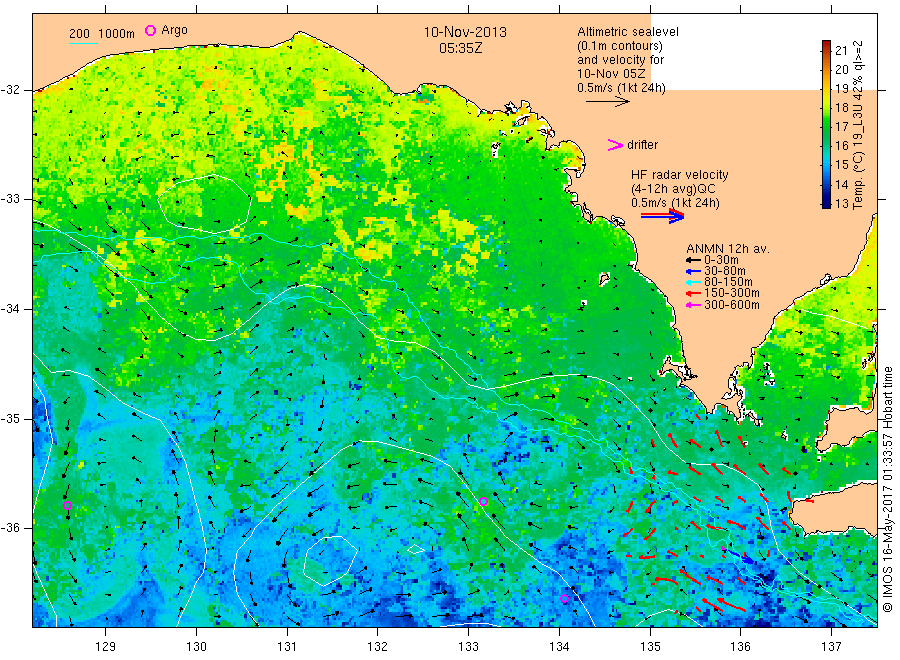The image size is (900, 660).
Task: Click the black 0-30m ANMN arrow
Action: tap(693, 260)
